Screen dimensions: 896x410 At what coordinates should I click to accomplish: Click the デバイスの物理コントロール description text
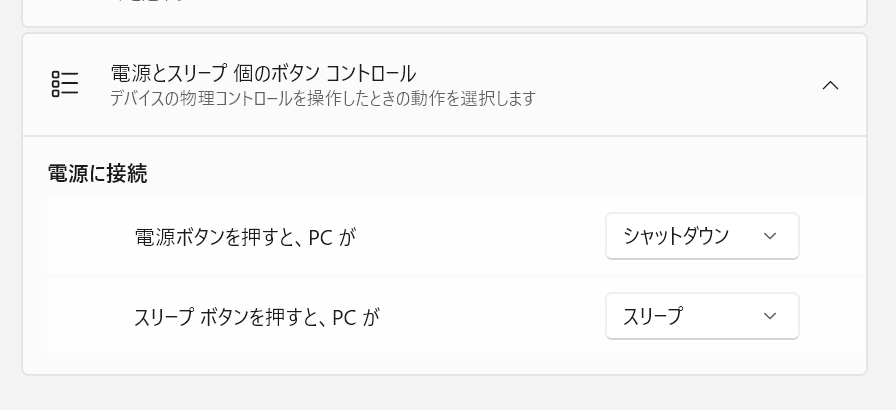323,99
